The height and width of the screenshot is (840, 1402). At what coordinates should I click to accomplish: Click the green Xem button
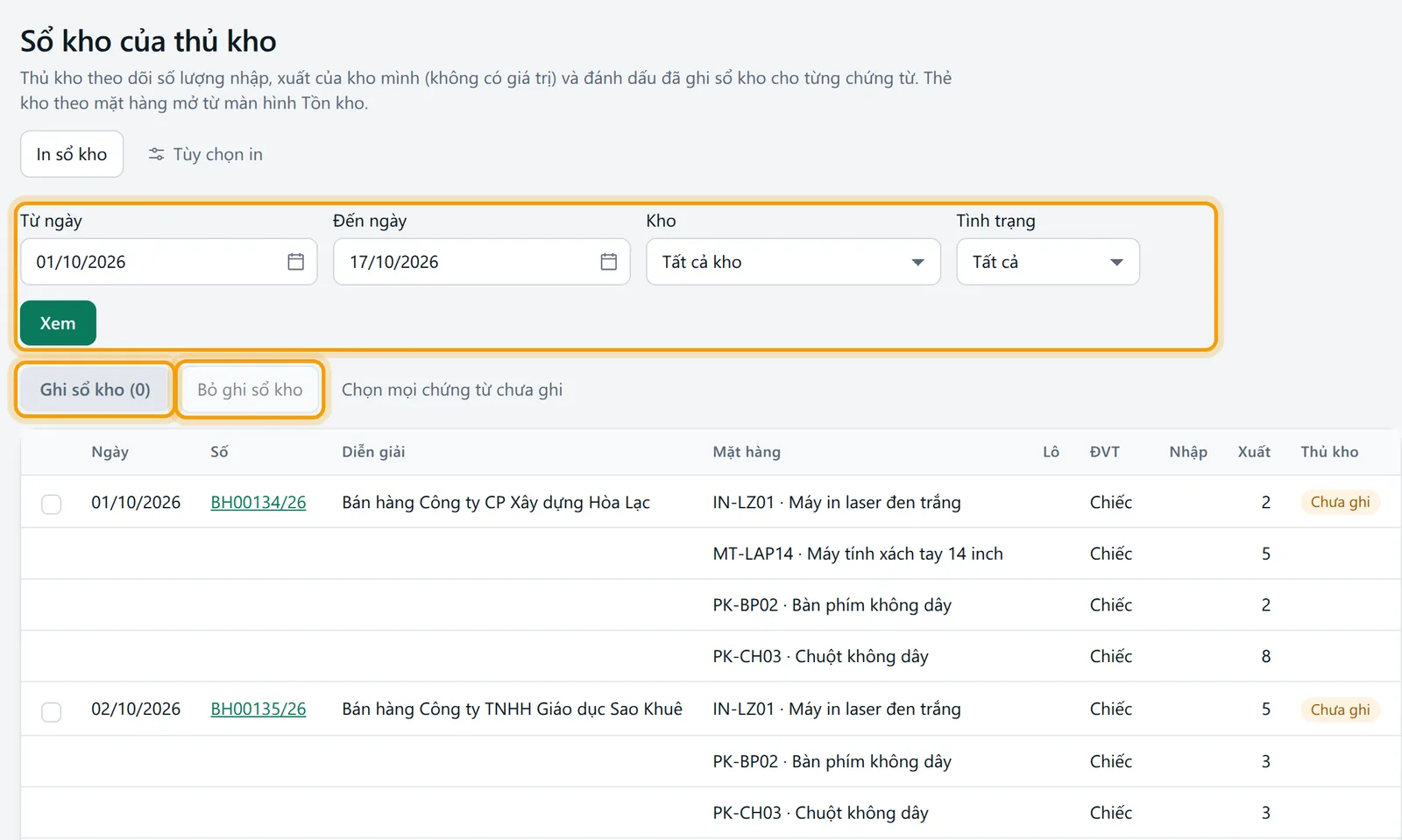point(58,323)
